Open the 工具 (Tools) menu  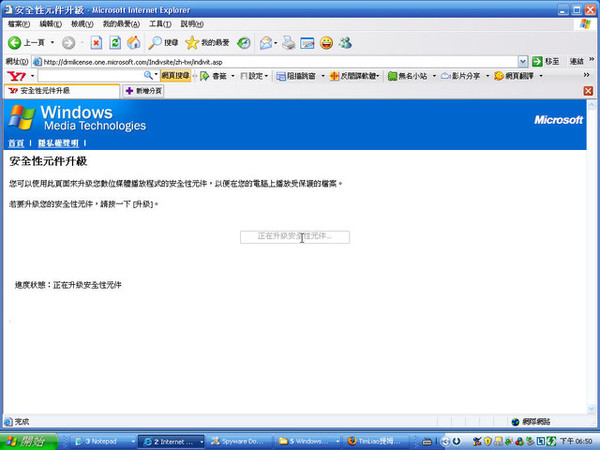160,24
